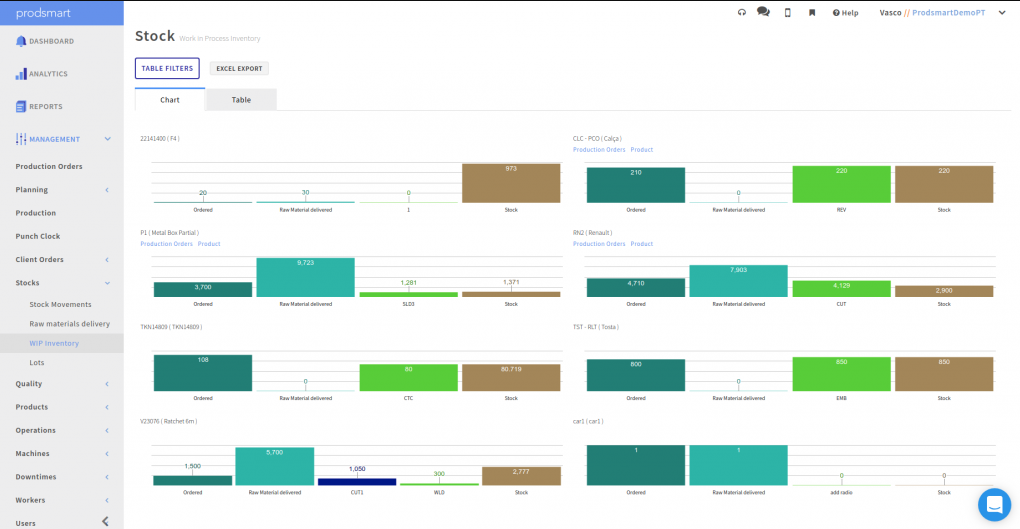Switch to the Table tab

point(241,100)
